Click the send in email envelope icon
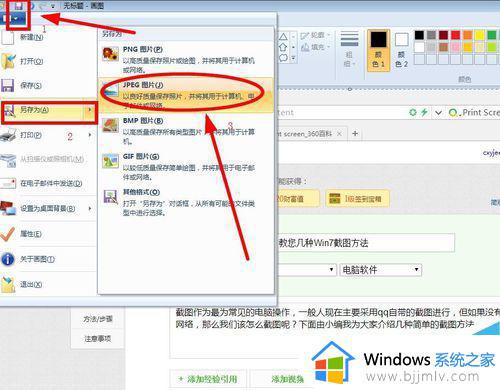 click(x=8, y=183)
